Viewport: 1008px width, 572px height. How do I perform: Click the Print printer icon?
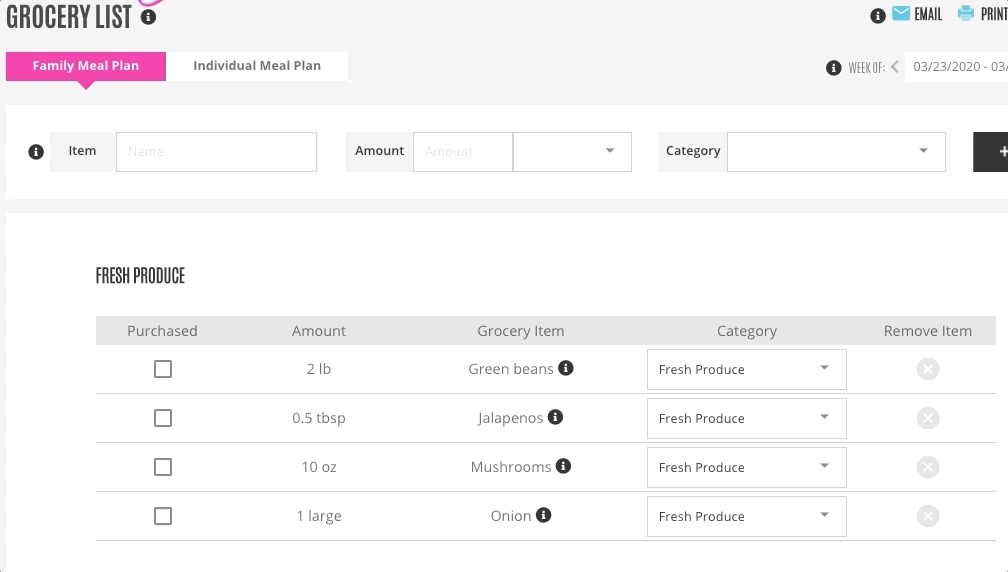(x=965, y=14)
